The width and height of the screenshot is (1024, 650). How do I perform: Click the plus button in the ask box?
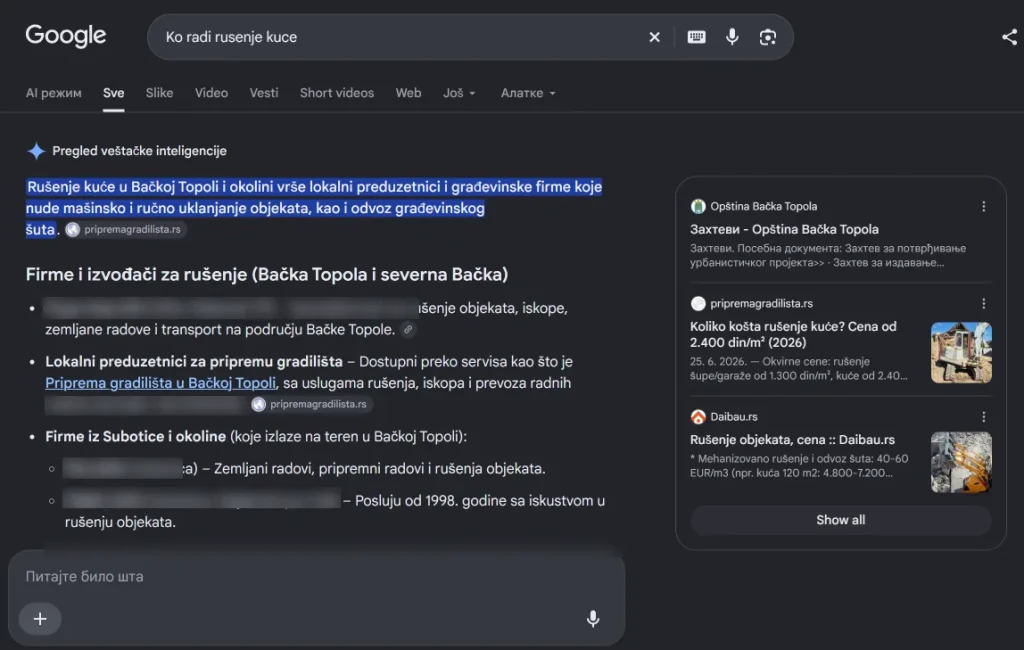click(x=40, y=619)
